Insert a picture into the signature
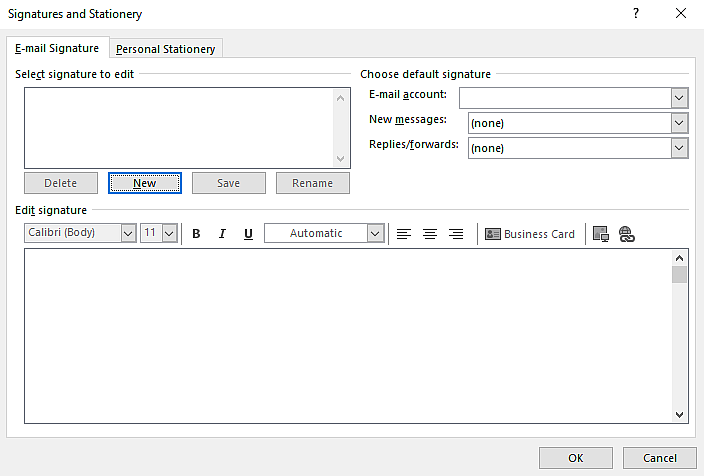The width and height of the screenshot is (704, 476). pyautogui.click(x=601, y=234)
